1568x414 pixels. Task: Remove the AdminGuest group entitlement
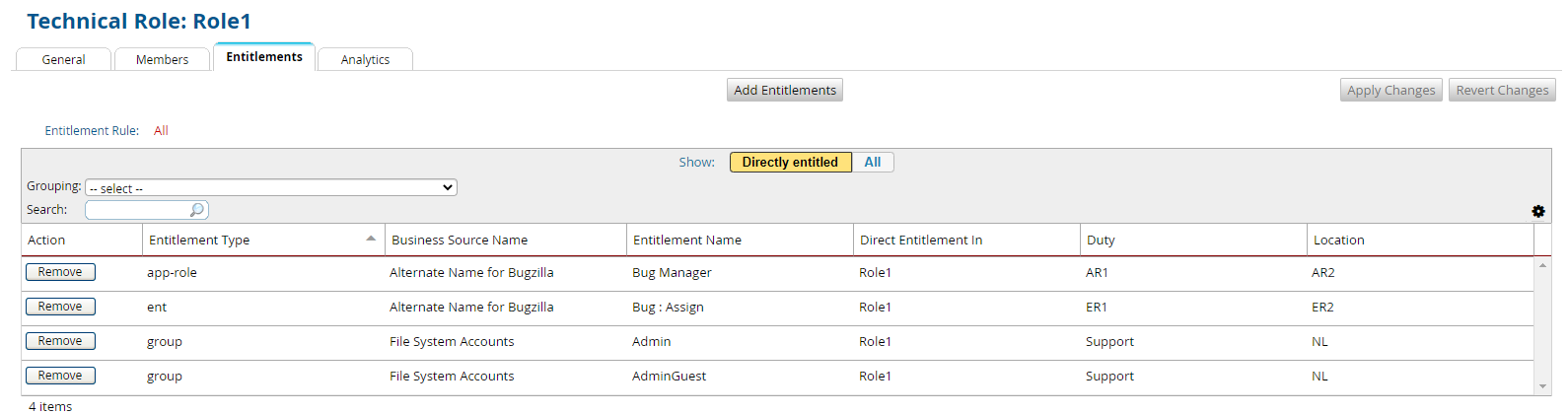[x=60, y=376]
